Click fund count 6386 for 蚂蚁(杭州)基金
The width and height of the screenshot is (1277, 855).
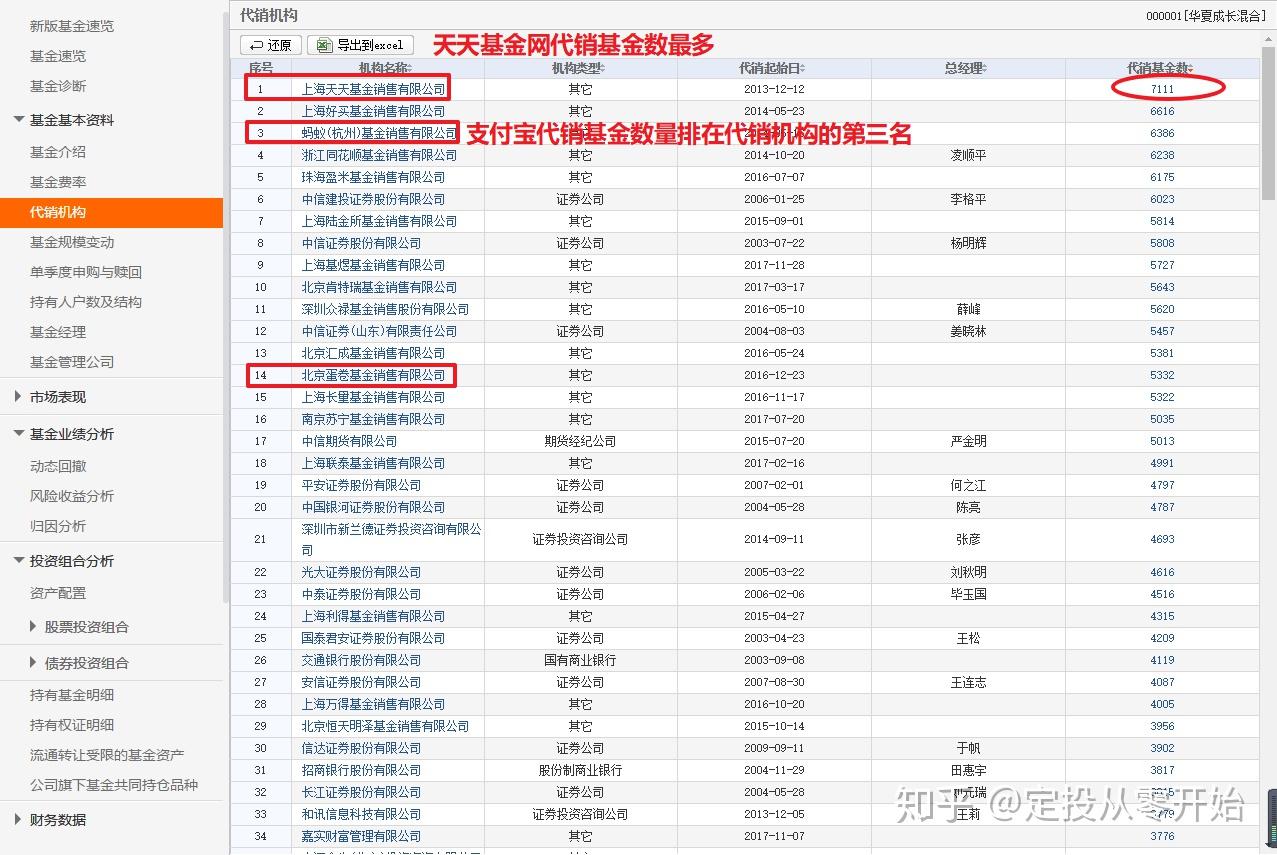point(1162,133)
